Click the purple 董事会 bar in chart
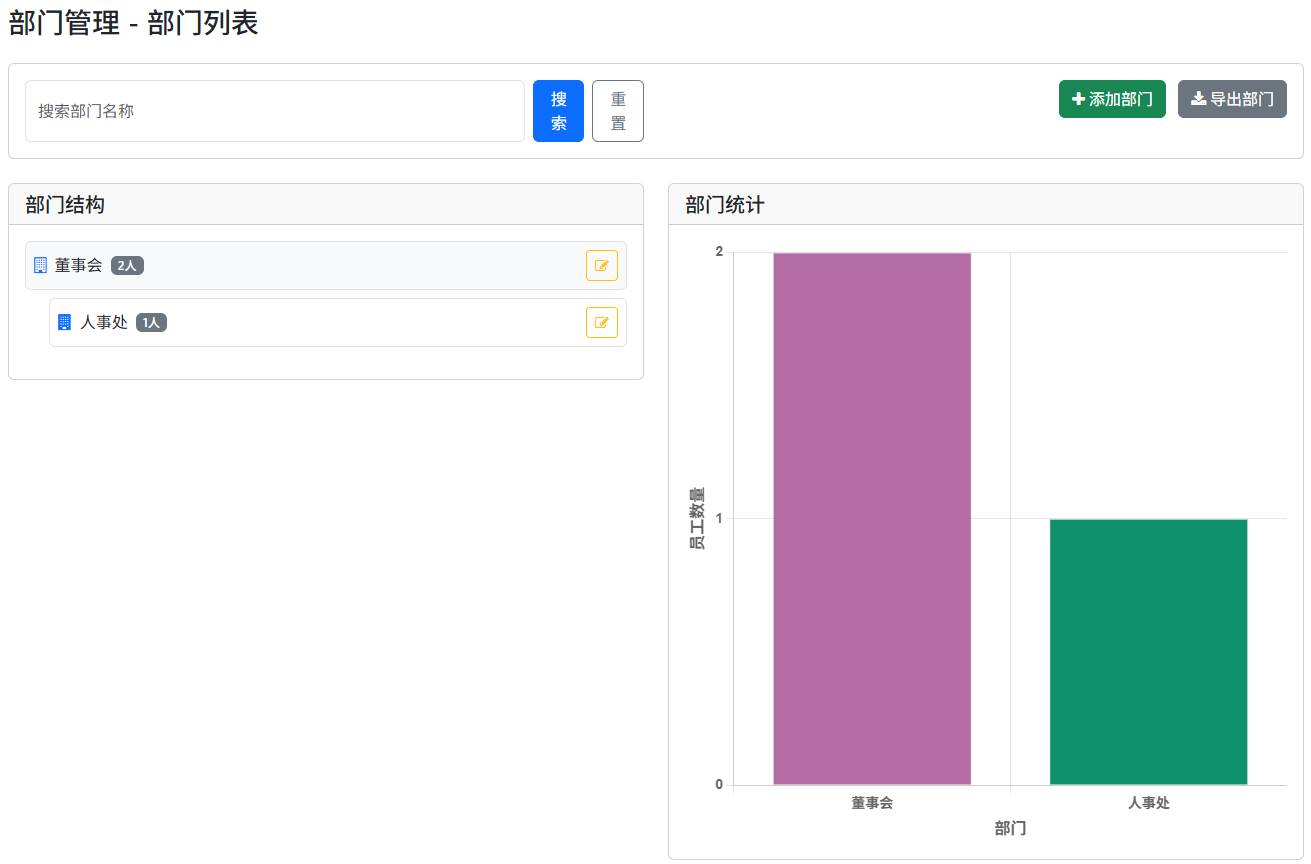The height and width of the screenshot is (864, 1311). point(871,518)
